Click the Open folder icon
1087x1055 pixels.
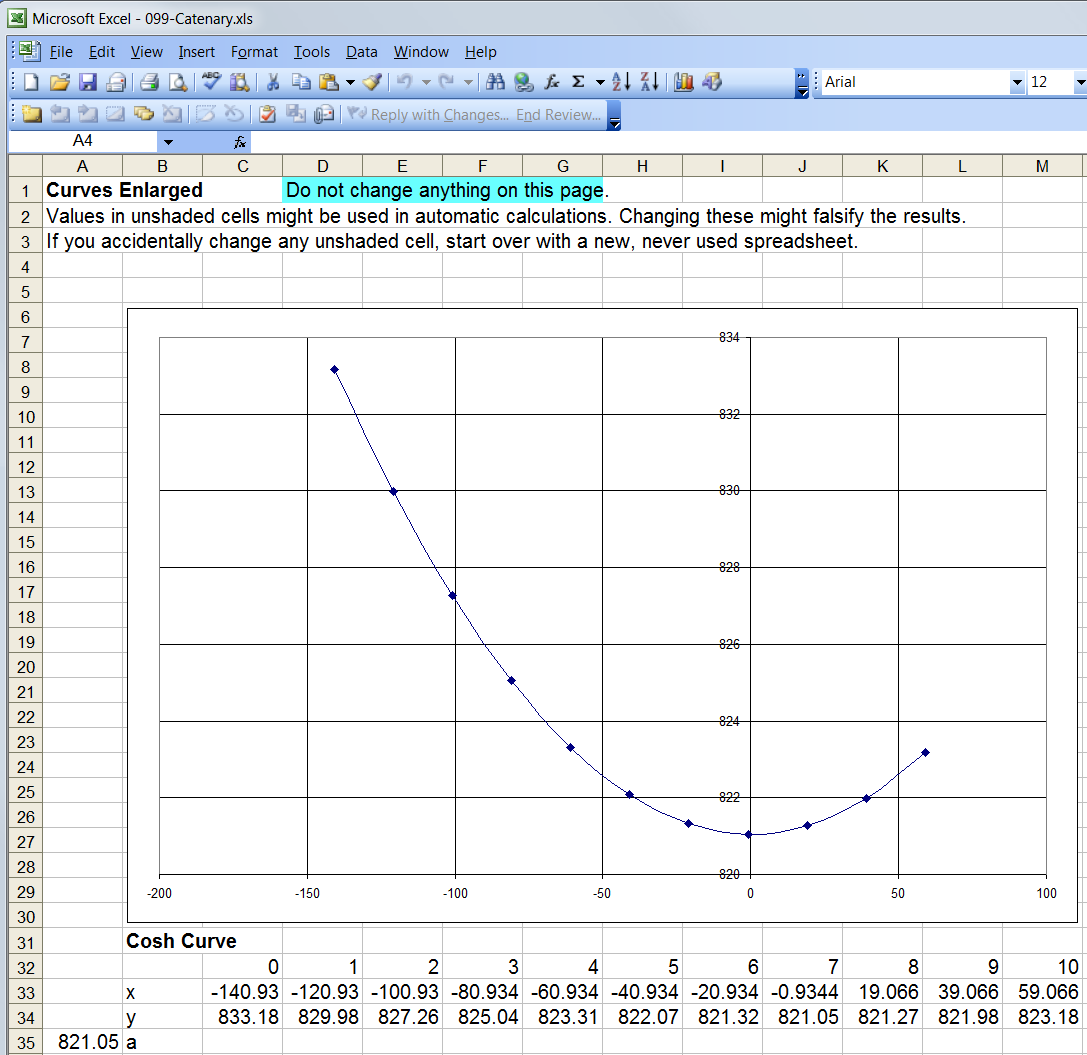click(x=59, y=83)
